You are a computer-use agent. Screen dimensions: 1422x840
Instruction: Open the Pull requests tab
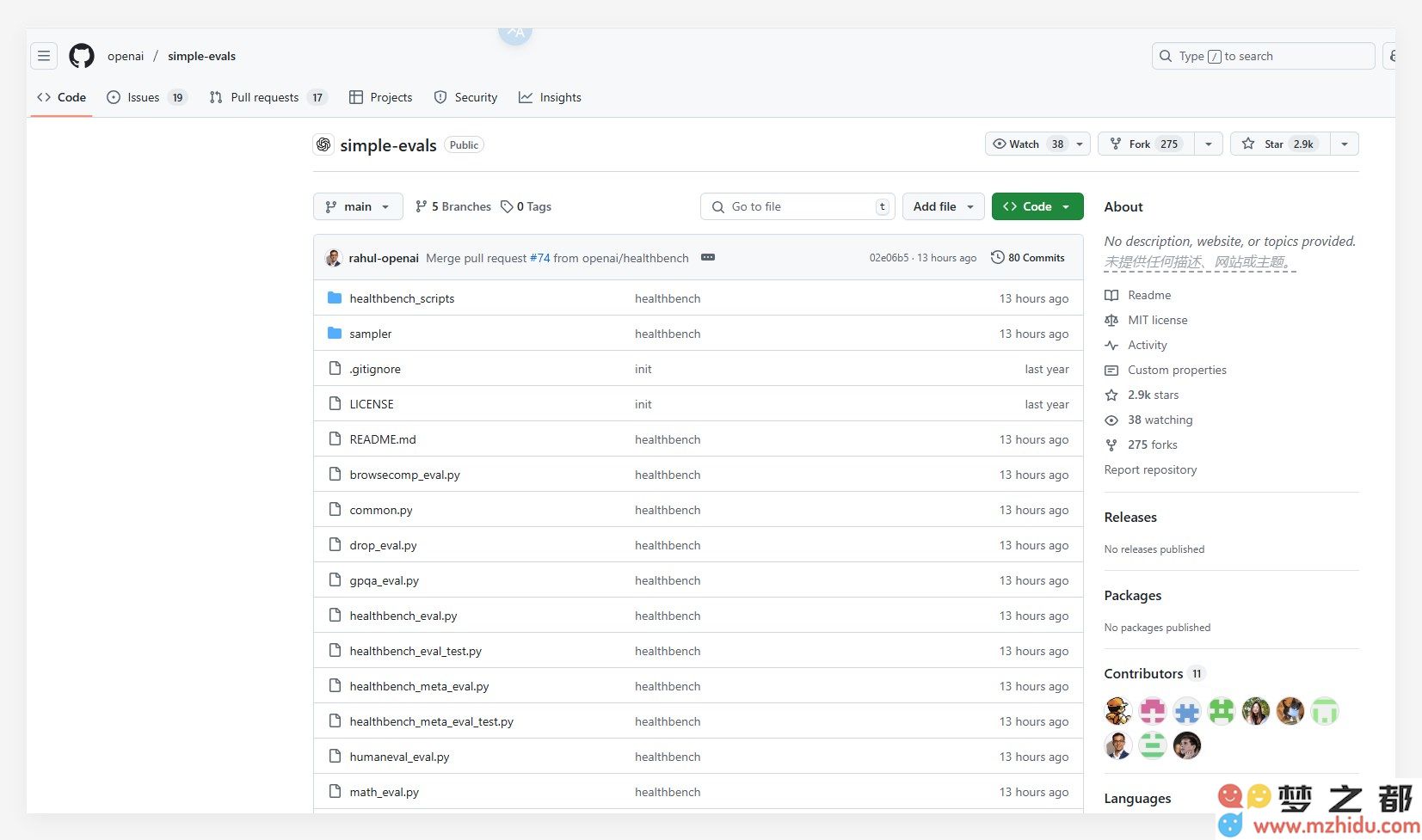pos(268,97)
